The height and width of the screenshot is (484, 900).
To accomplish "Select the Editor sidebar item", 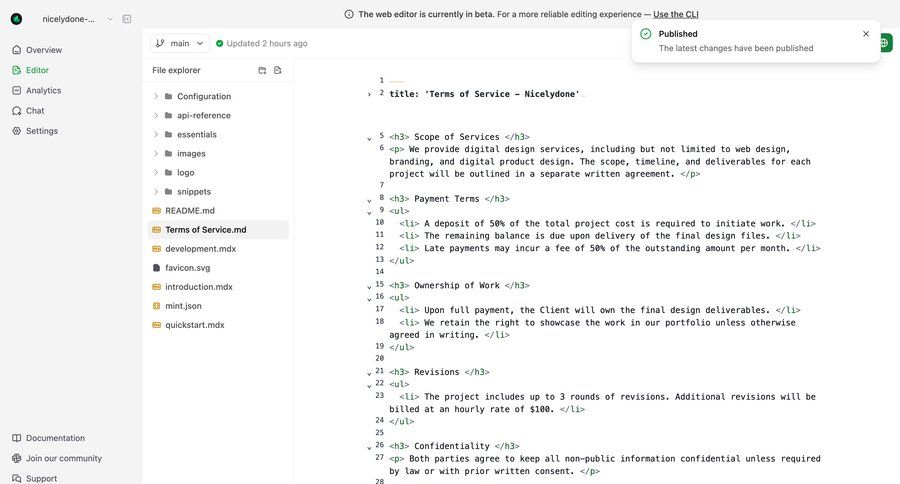I will (37, 70).
